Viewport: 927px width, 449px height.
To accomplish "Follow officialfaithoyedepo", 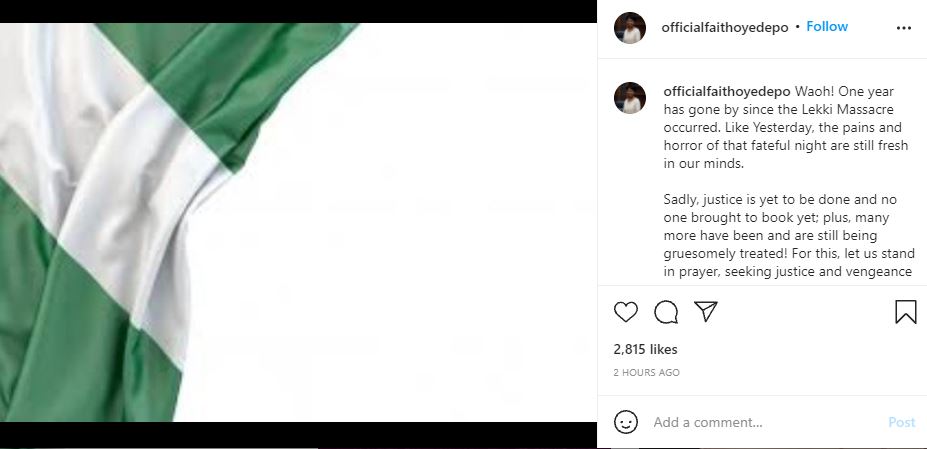I will [827, 27].
